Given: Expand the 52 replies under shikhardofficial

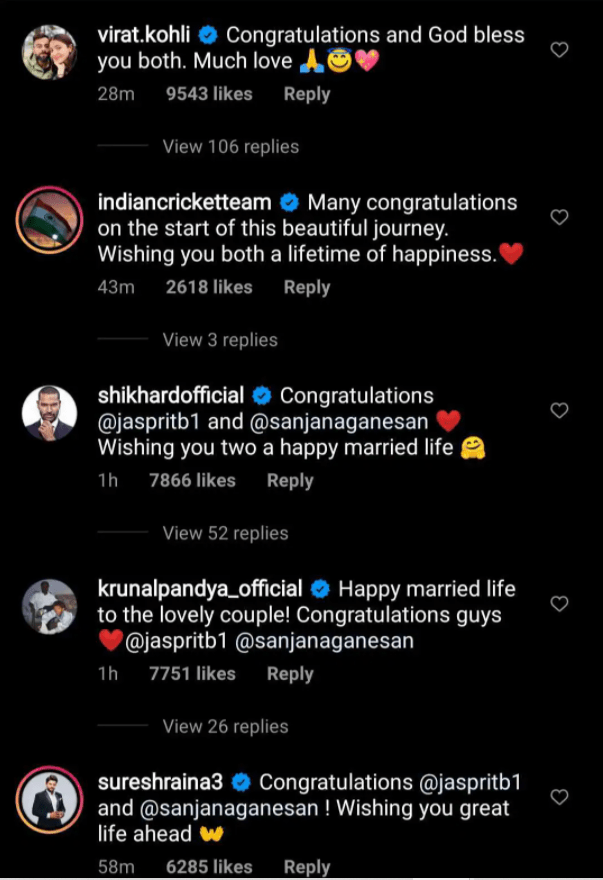Looking at the screenshot, I should 225,533.
